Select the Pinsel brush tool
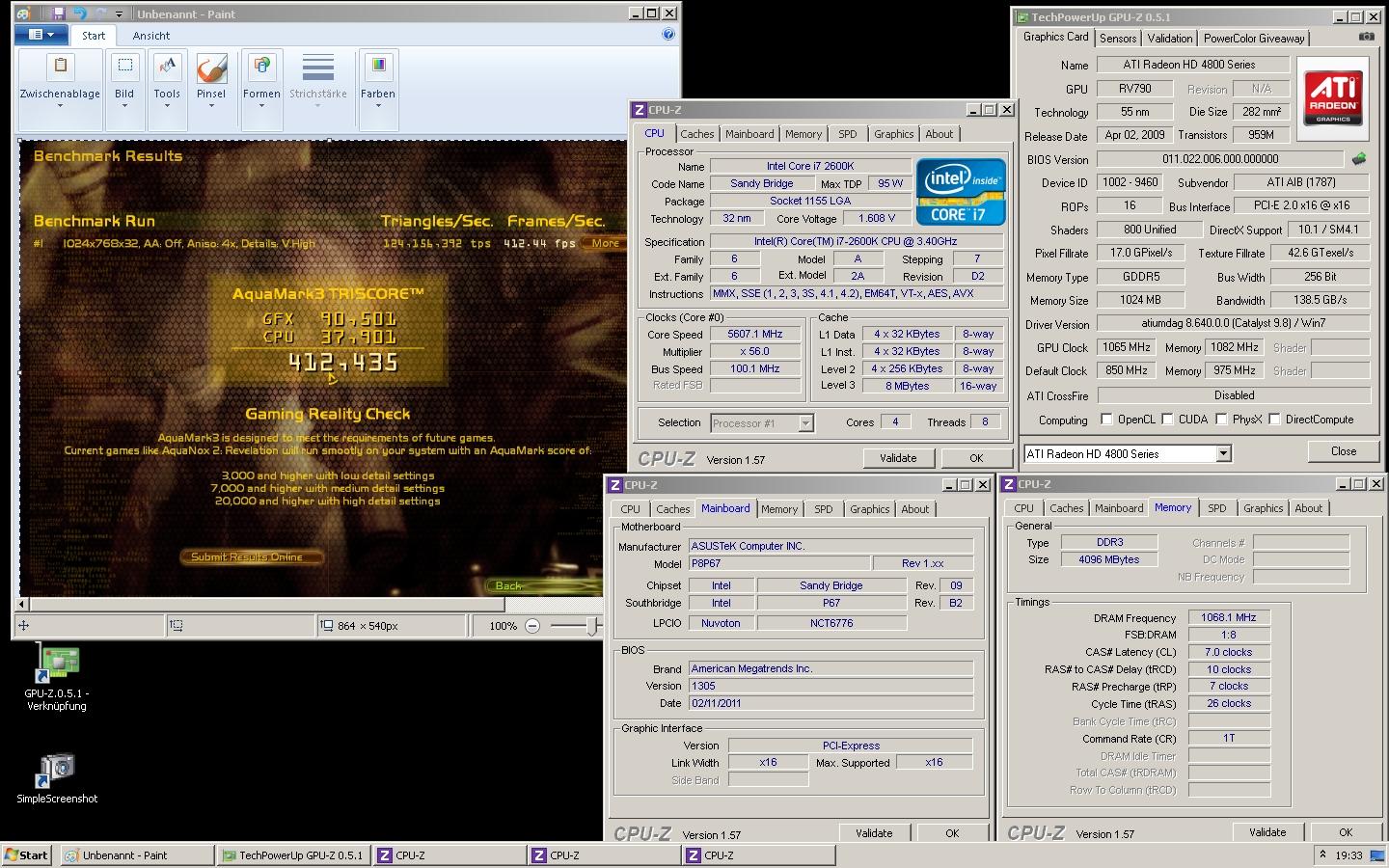 click(211, 68)
